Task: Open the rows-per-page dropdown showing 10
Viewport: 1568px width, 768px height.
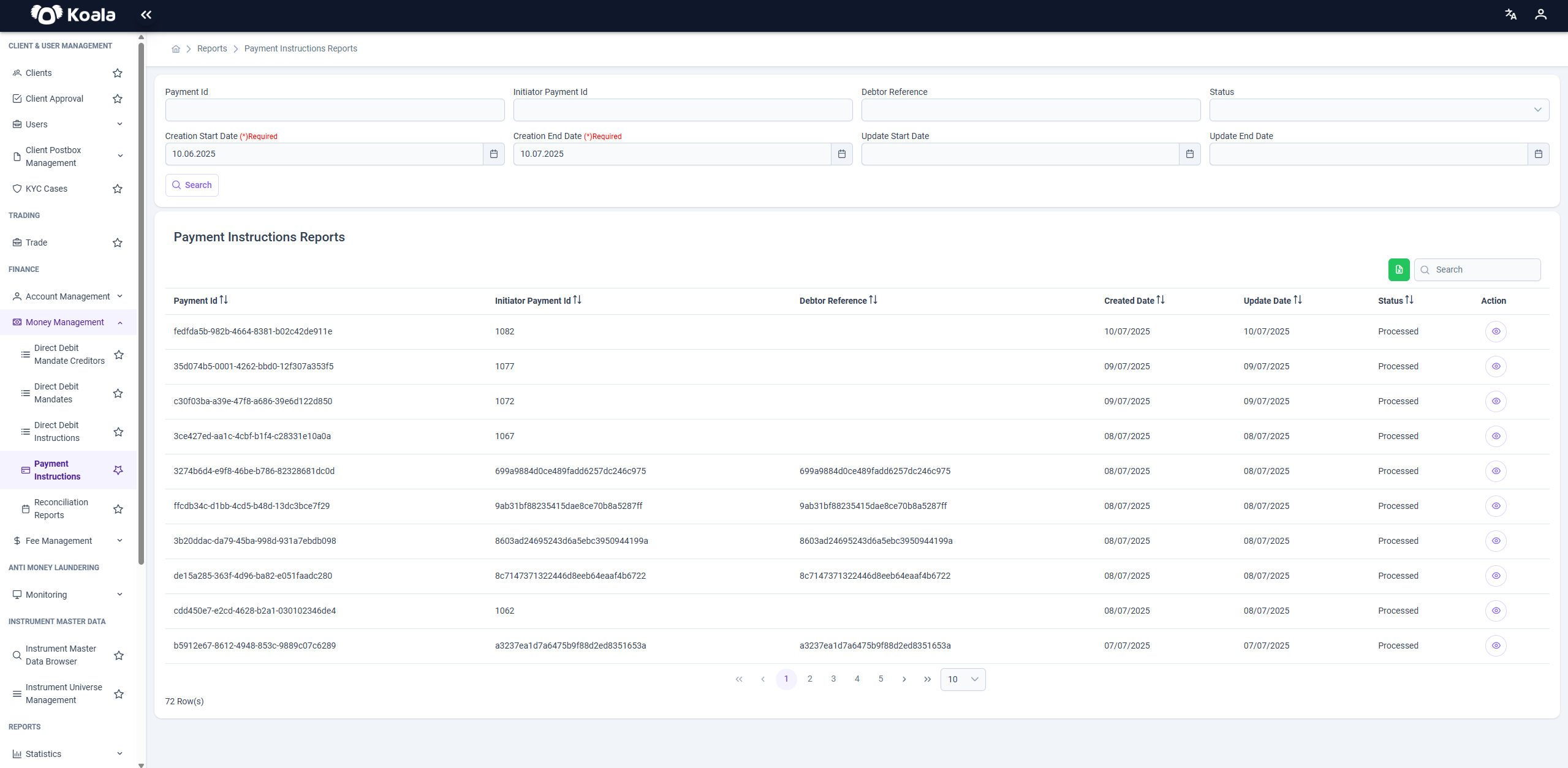Action: [x=963, y=679]
